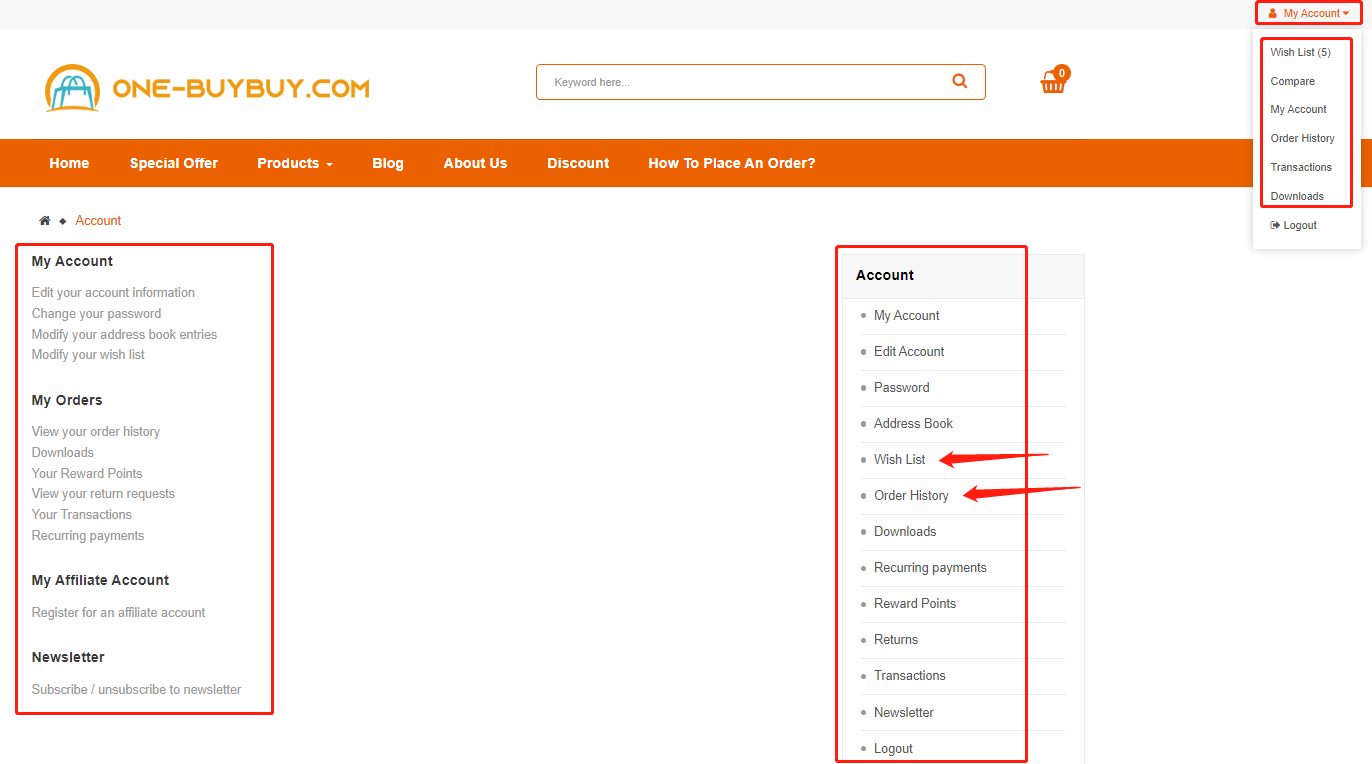Expand the Products menu
This screenshot has width=1372, height=764.
295,163
